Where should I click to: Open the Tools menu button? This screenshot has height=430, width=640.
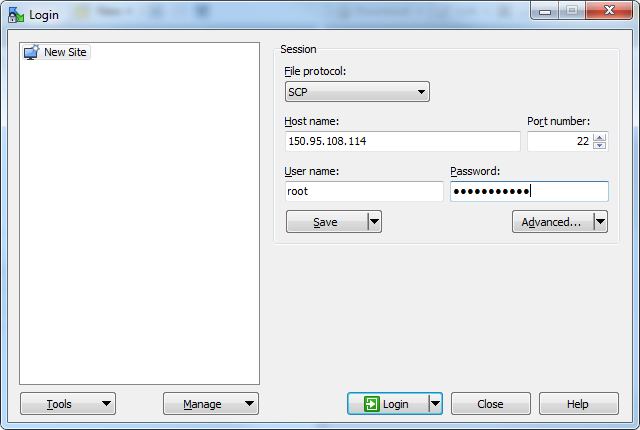click(x=68, y=404)
